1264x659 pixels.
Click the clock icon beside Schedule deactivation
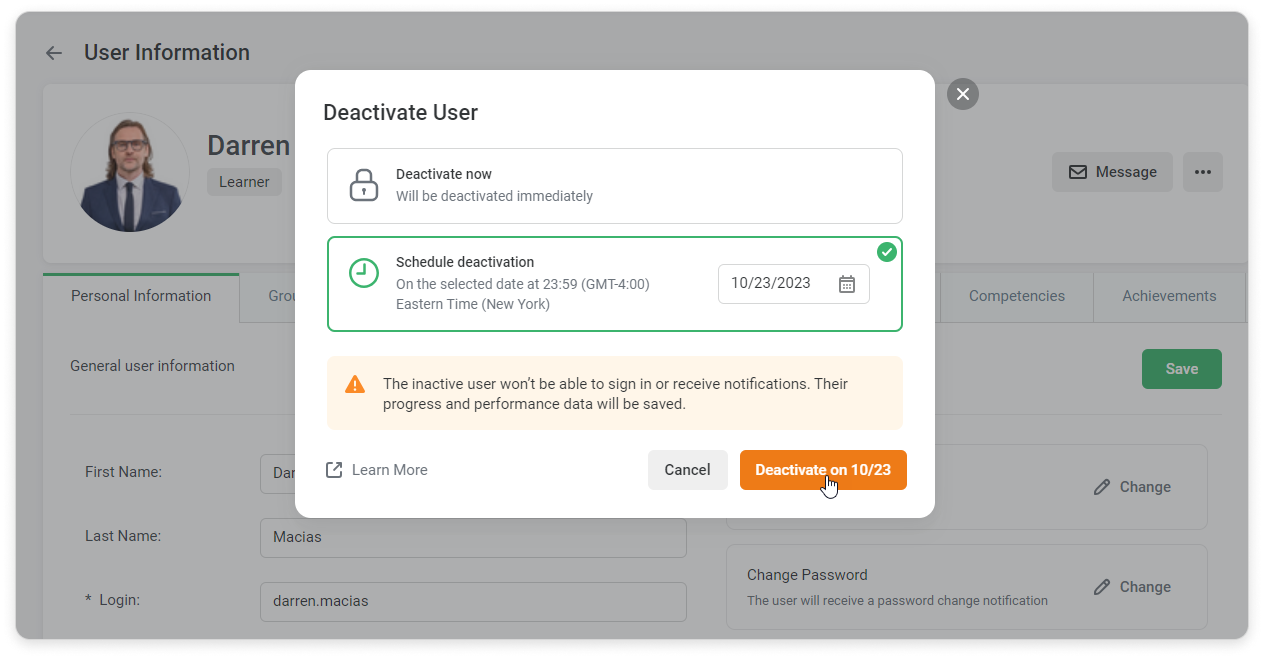pos(364,273)
